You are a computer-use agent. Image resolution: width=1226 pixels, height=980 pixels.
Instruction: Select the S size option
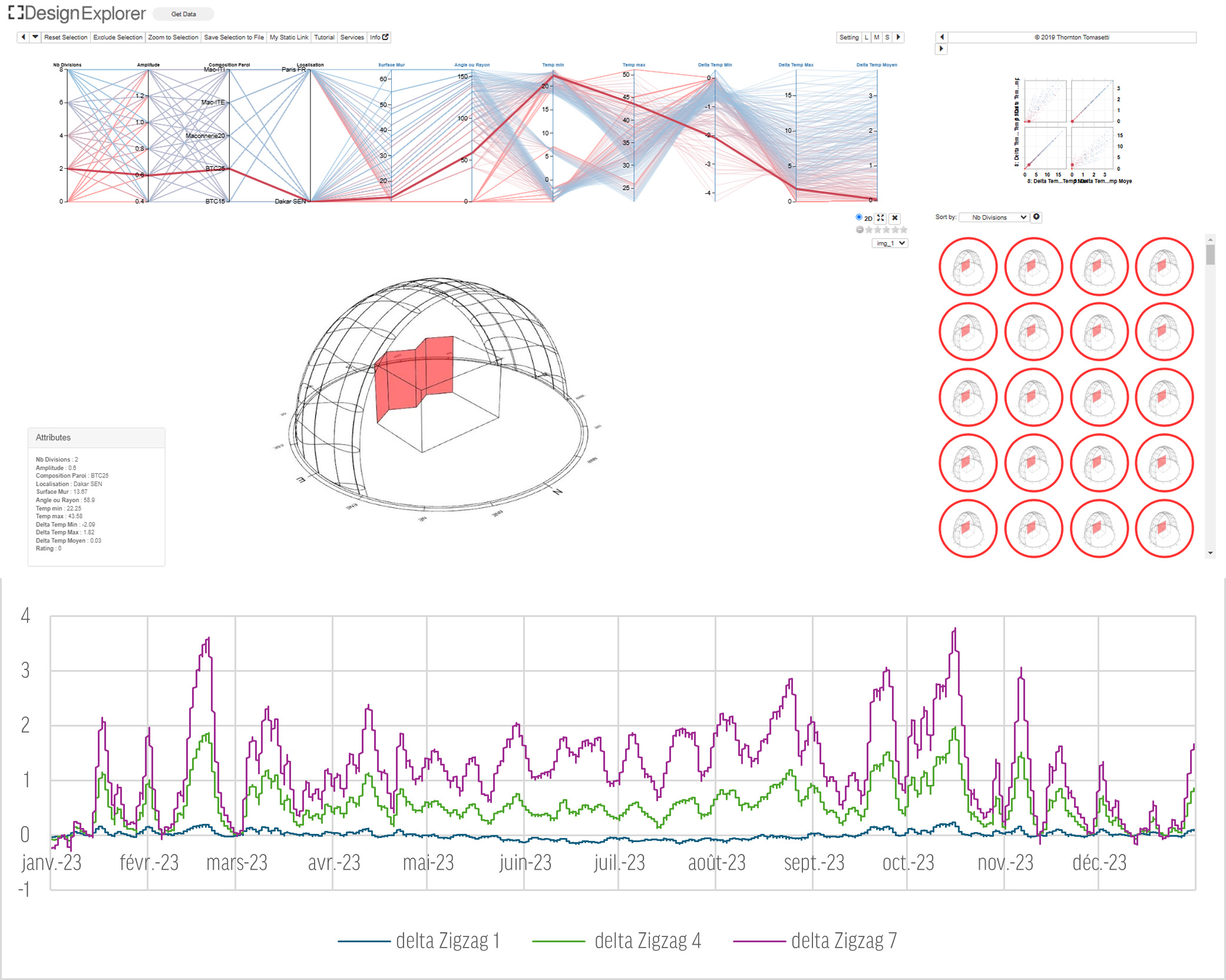click(887, 37)
